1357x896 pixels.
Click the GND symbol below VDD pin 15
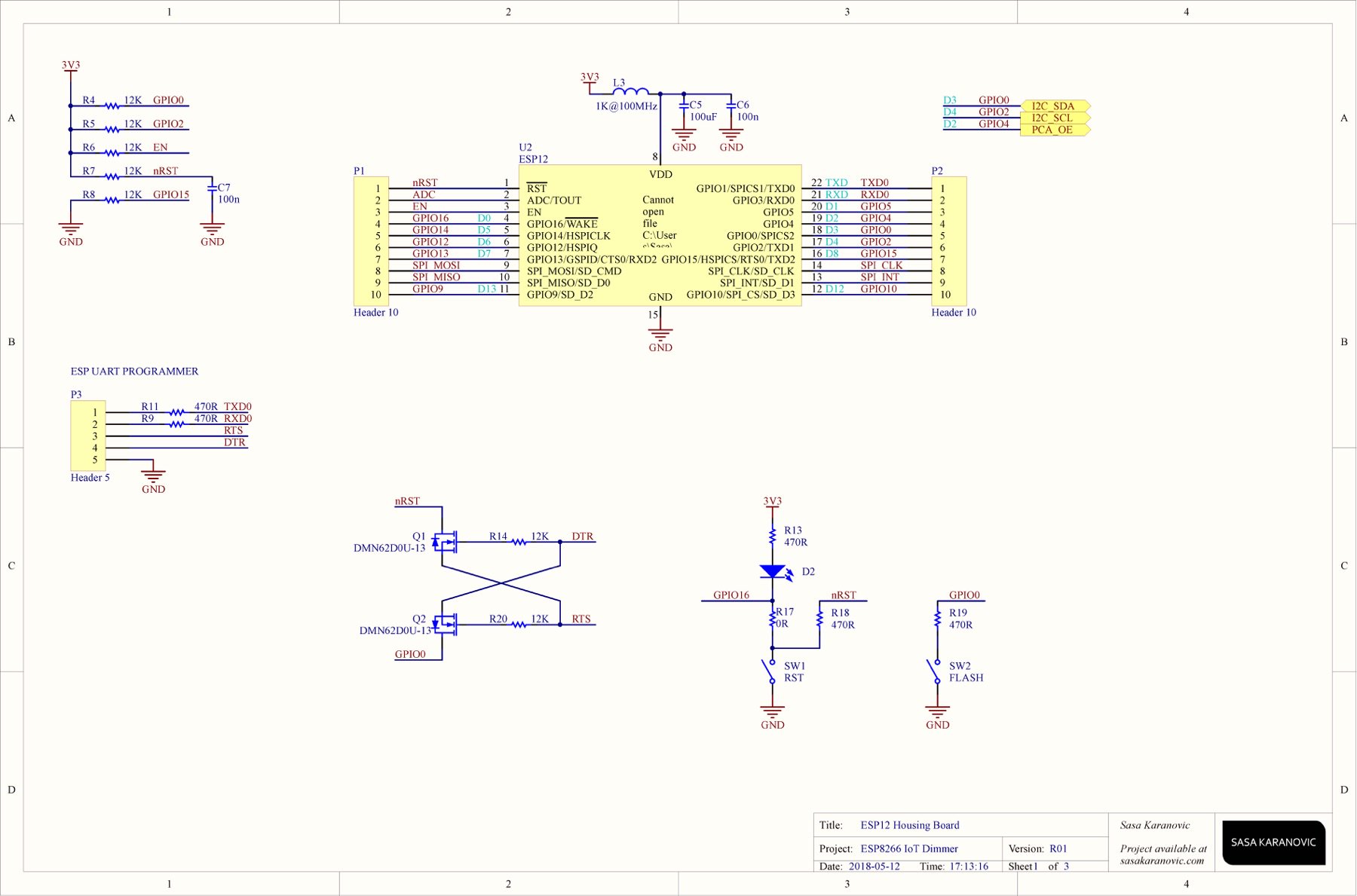[x=660, y=332]
